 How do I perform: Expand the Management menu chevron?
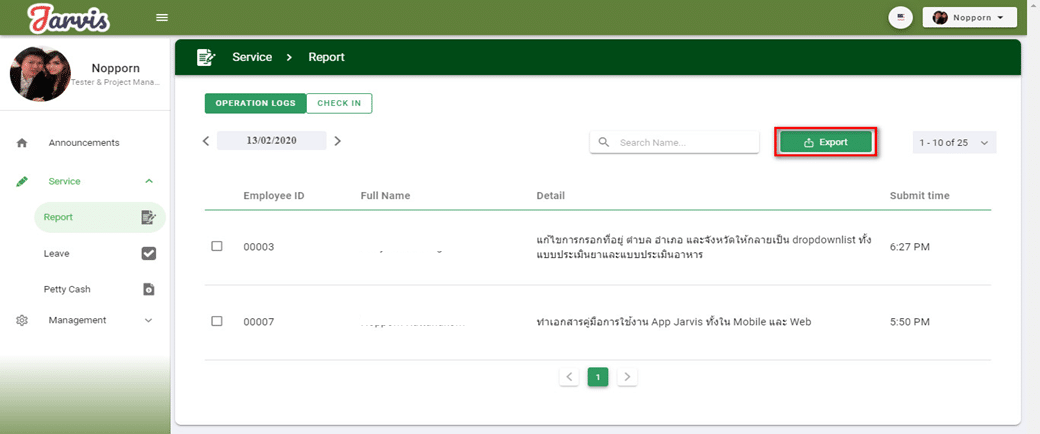pyautogui.click(x=149, y=321)
